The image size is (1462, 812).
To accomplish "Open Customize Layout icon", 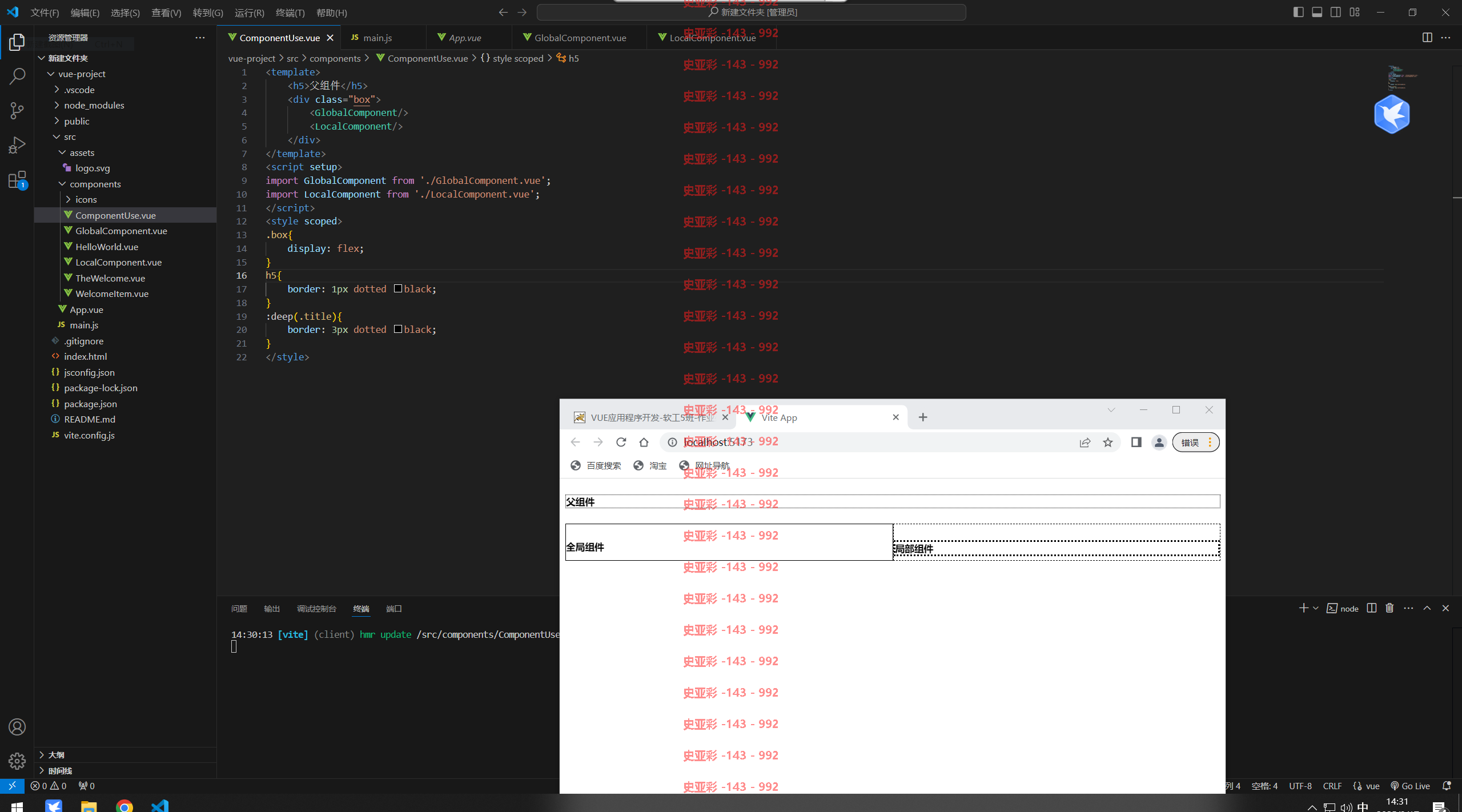I will [x=1355, y=12].
